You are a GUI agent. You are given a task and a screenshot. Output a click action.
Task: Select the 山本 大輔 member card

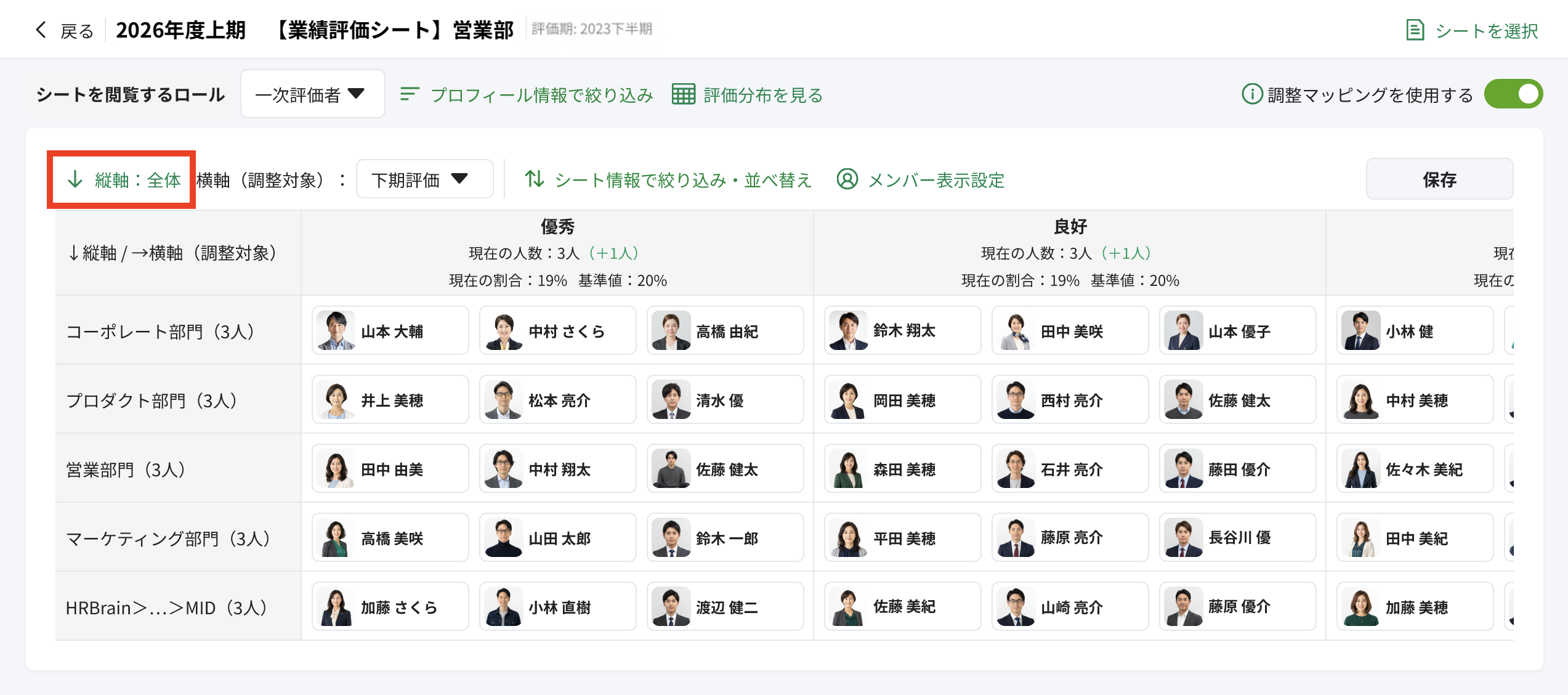(390, 331)
